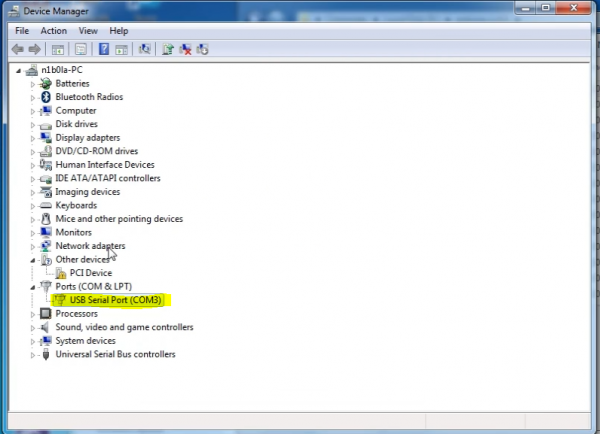Viewport: 600px width, 434px height.
Task: Open the Properties toolbar icon
Action: [x=81, y=49]
